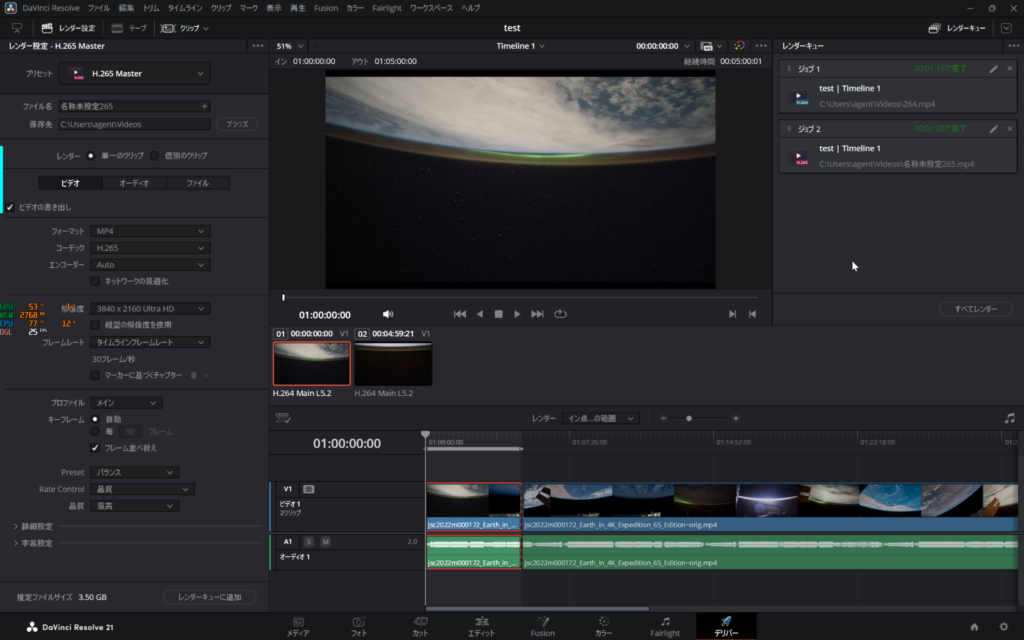This screenshot has width=1024, height=640.
Task: Remove ジョブ 1 from render queue
Action: click(1010, 69)
